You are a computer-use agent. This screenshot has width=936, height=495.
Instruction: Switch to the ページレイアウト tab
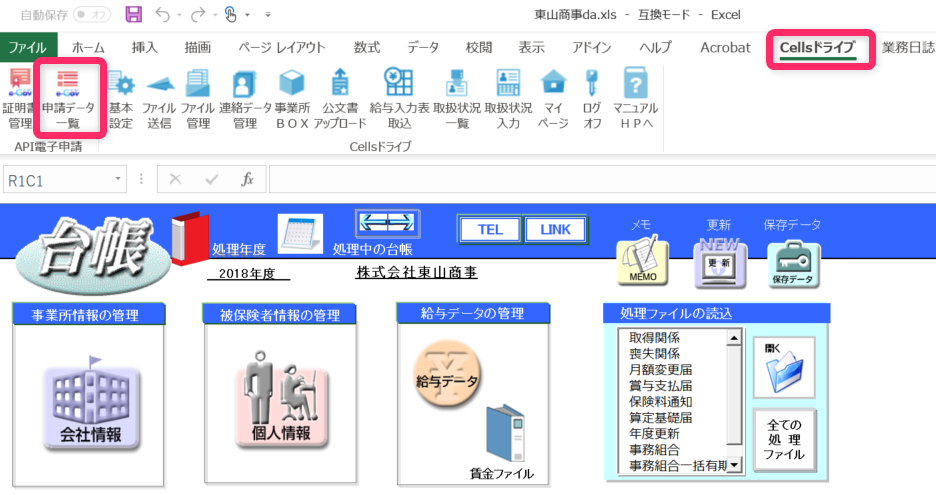[282, 48]
